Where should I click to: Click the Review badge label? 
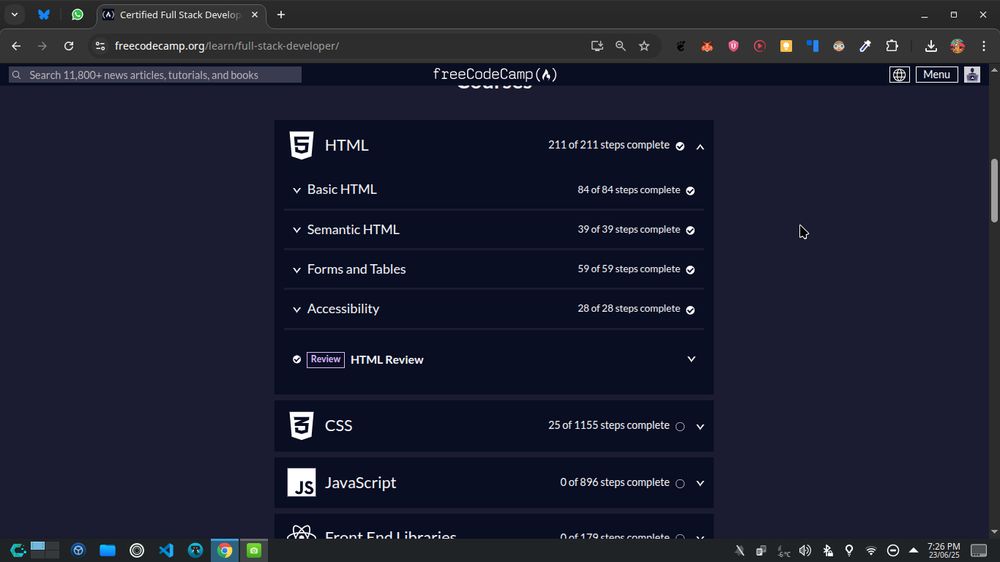coord(325,360)
